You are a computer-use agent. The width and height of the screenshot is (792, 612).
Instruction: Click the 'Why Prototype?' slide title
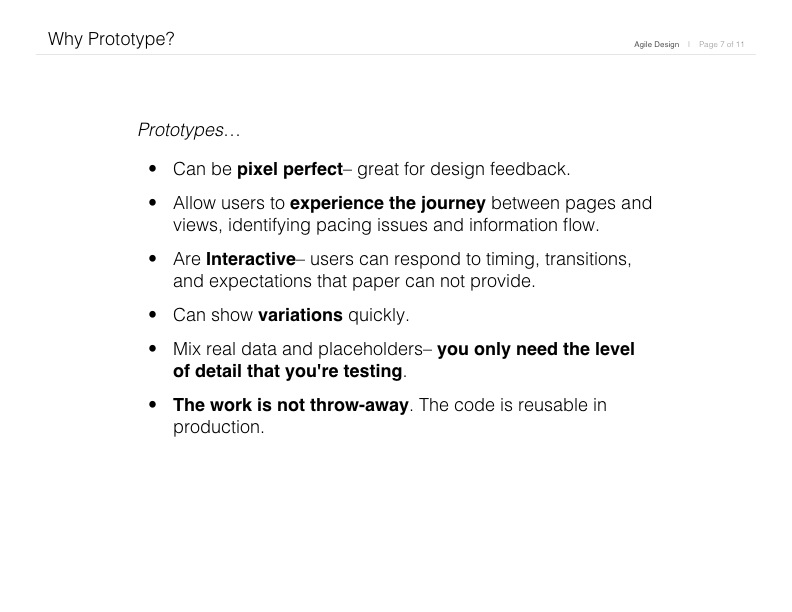111,39
